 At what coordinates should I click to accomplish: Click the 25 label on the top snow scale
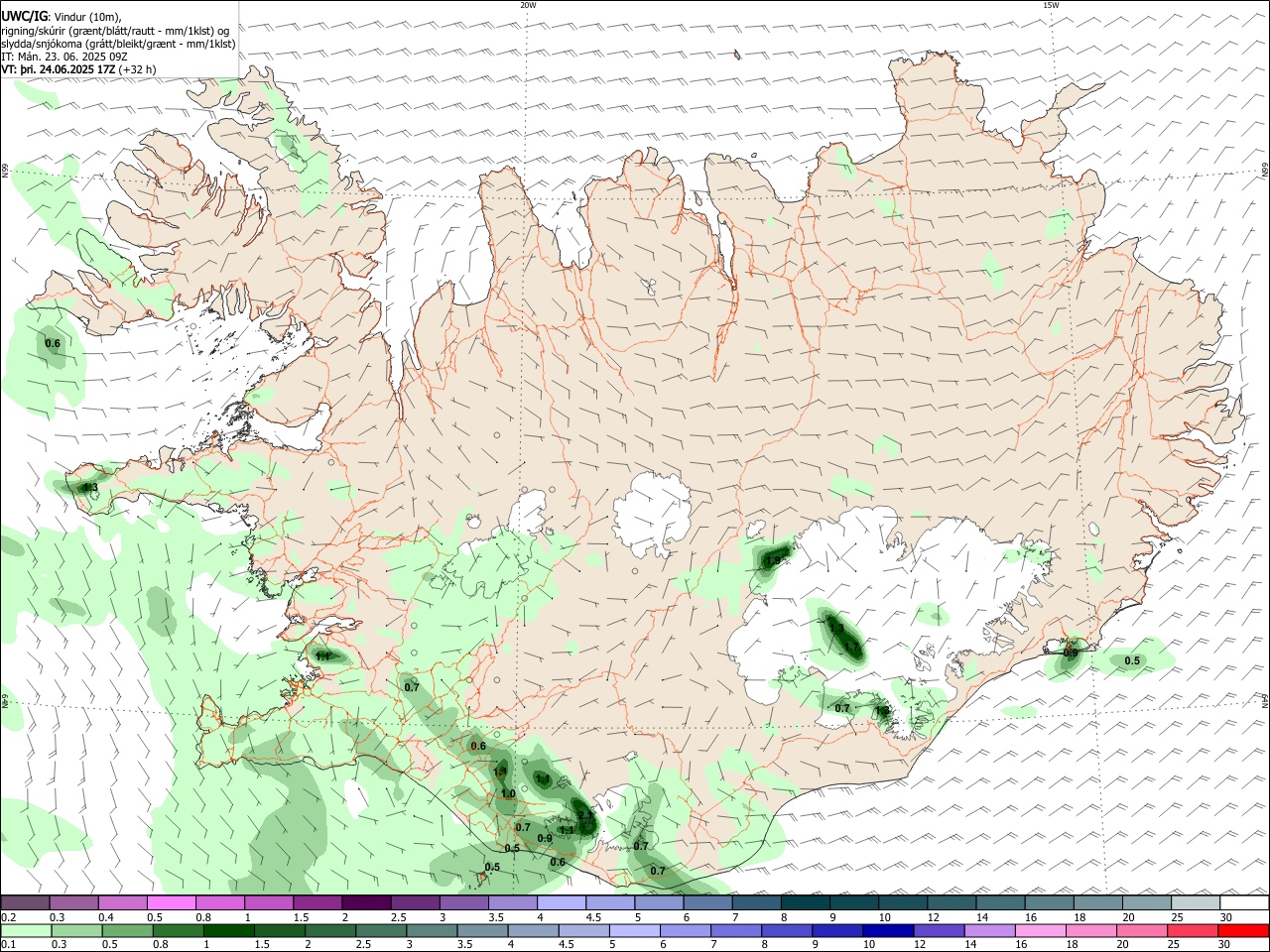1178,917
